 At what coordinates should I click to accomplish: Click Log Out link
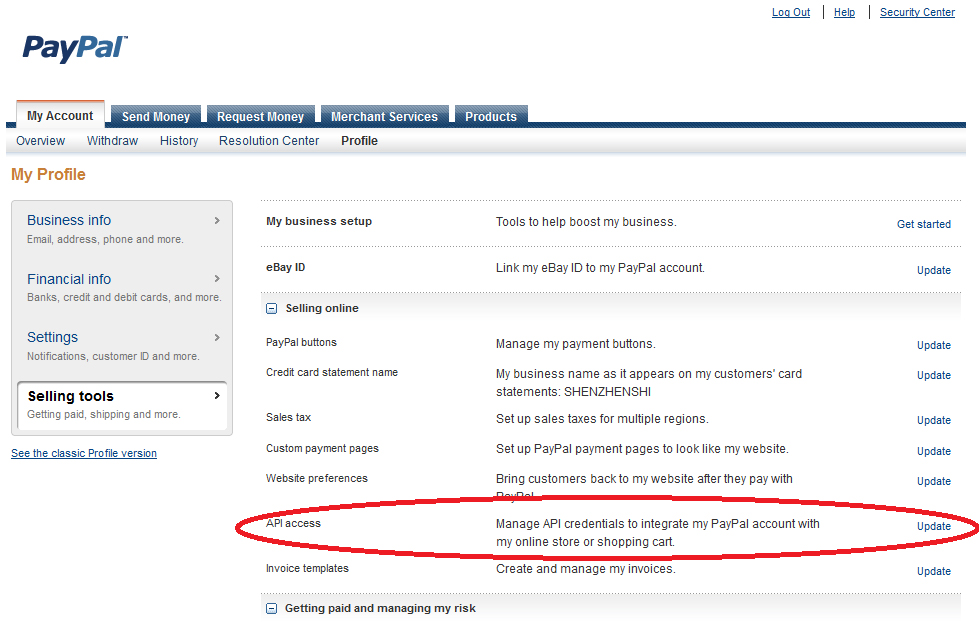(x=791, y=12)
